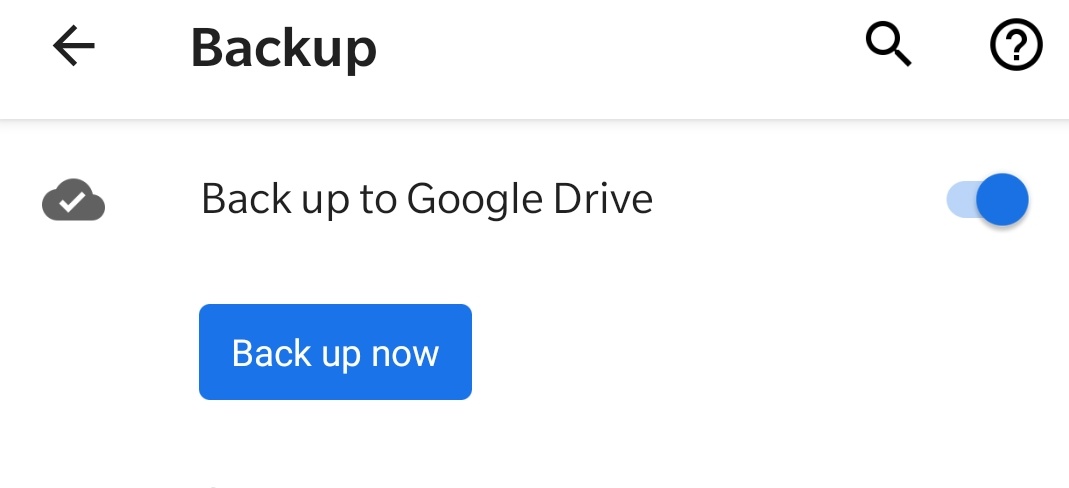Search backup settings via search icon
Viewport: 1069px width, 488px height.
888,45
